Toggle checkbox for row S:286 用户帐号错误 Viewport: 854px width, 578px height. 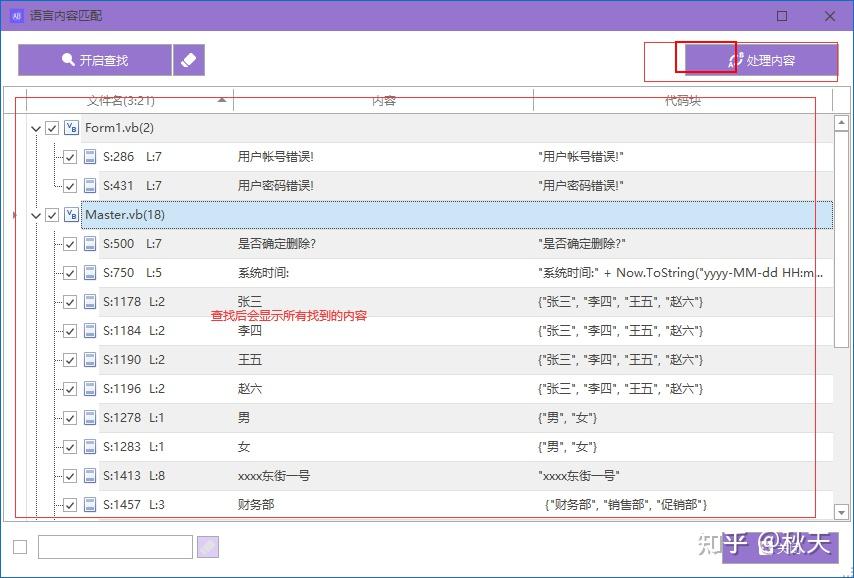pyautogui.click(x=70, y=157)
